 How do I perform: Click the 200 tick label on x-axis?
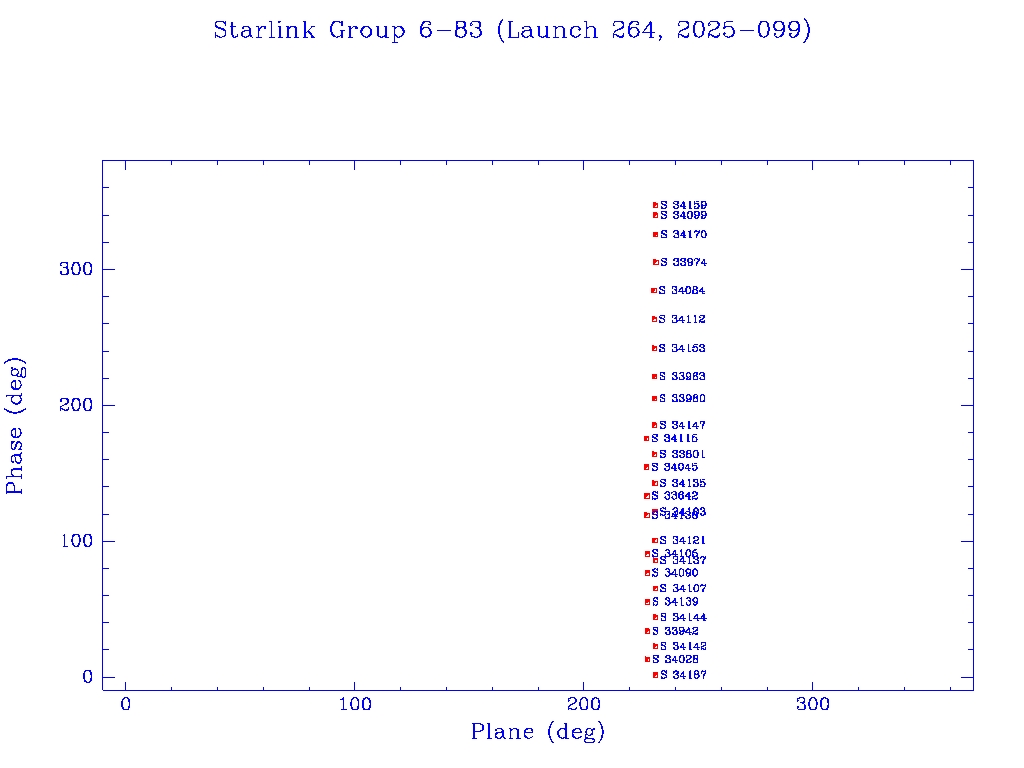[584, 705]
